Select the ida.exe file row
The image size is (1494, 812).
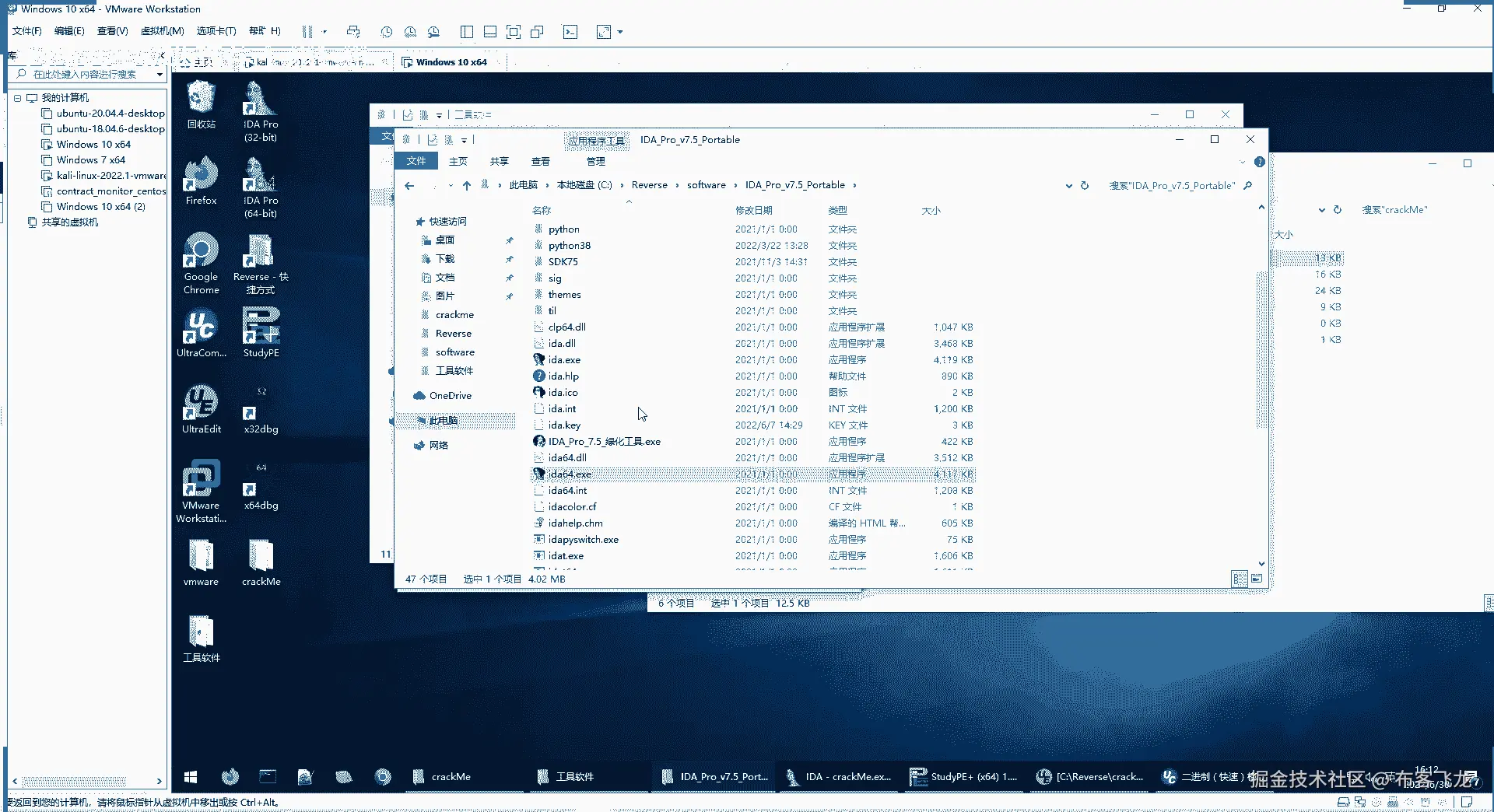(752, 360)
